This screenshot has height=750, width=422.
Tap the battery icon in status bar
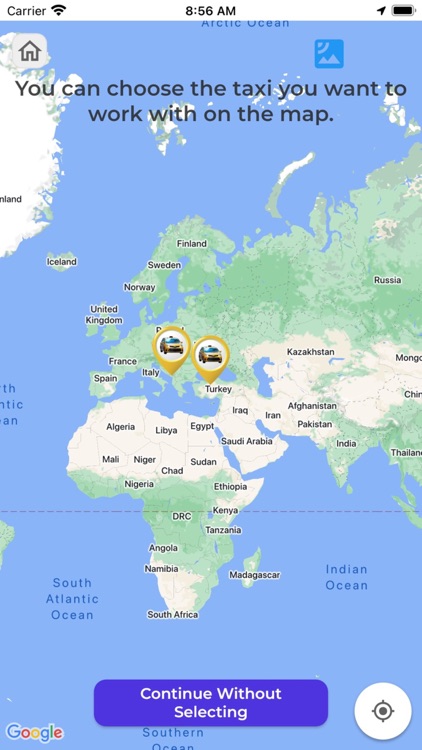coord(403,11)
